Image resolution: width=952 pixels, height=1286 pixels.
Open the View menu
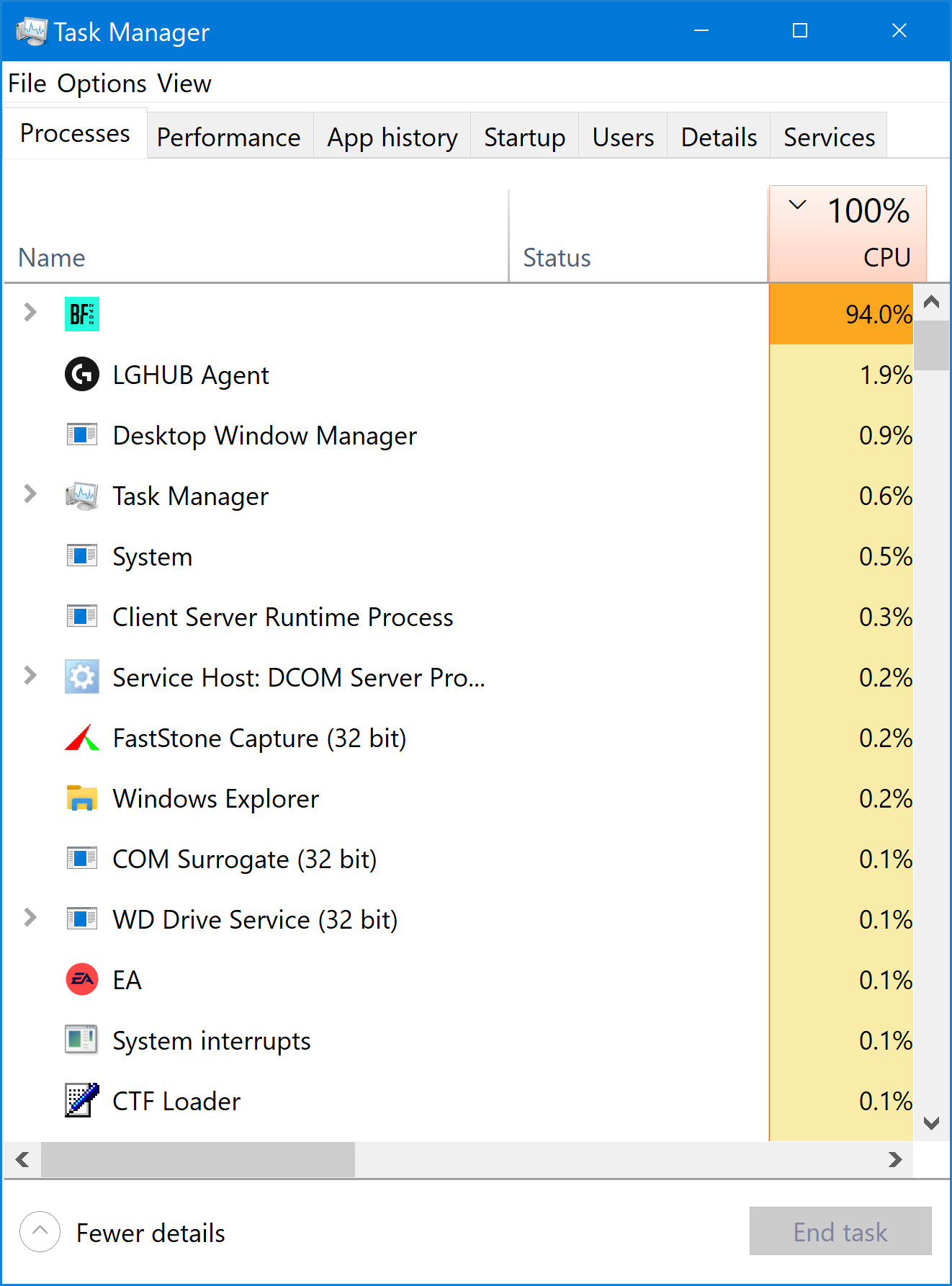(x=184, y=84)
